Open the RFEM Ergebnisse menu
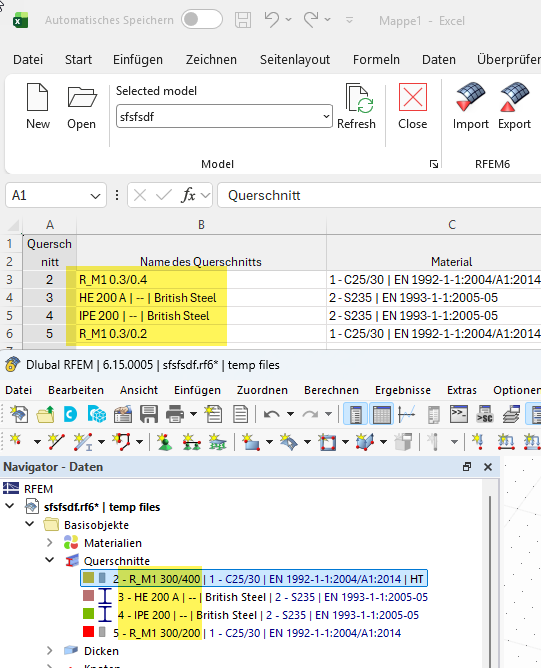 (x=403, y=390)
